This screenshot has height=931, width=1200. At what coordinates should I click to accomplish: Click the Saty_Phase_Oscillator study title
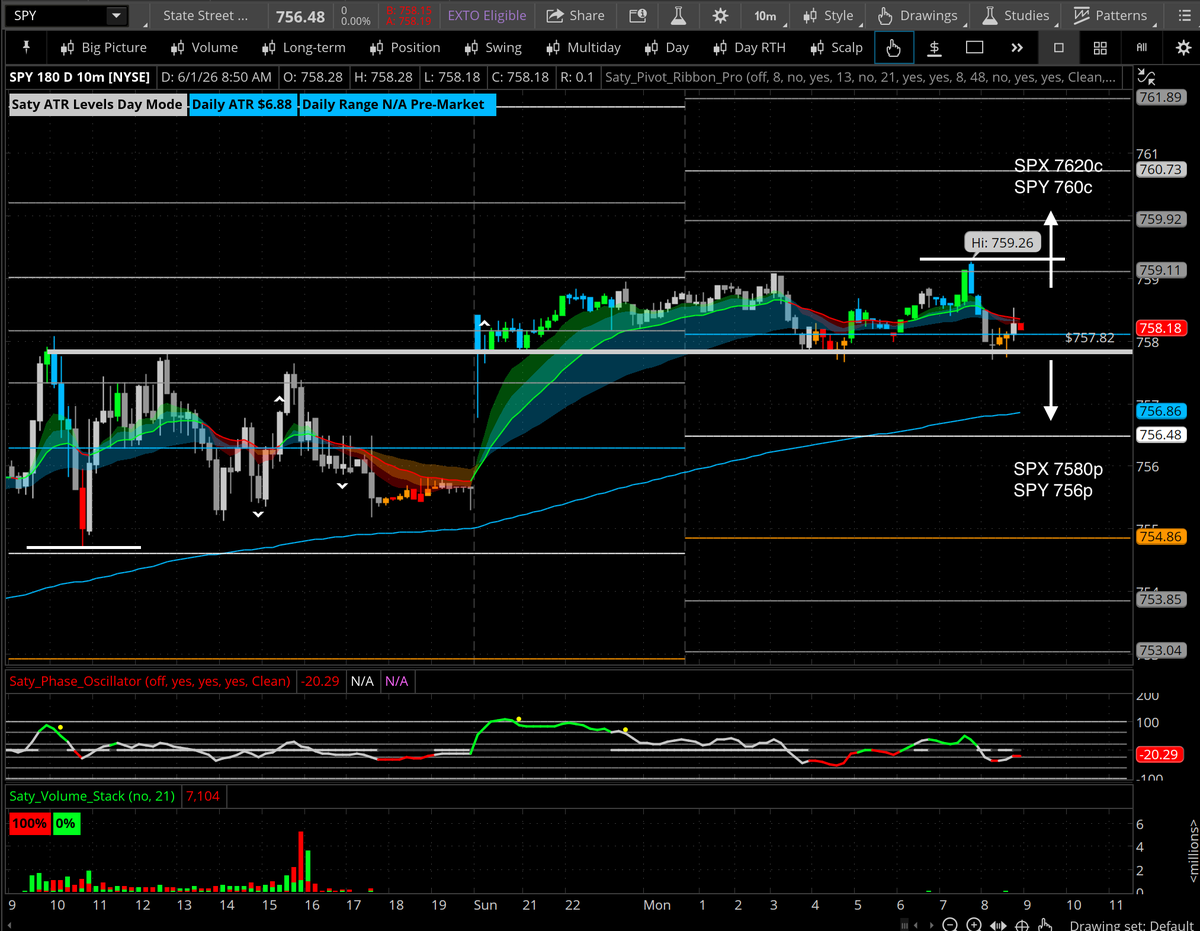point(150,681)
